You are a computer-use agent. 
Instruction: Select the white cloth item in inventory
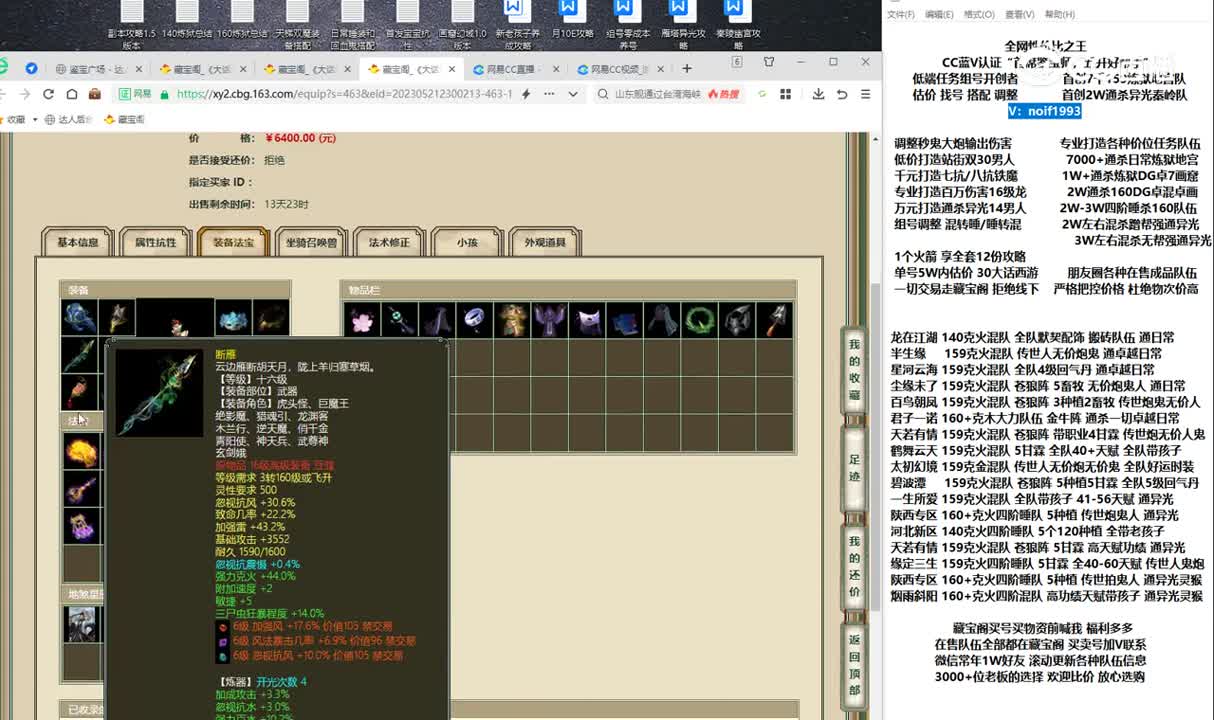[587, 320]
